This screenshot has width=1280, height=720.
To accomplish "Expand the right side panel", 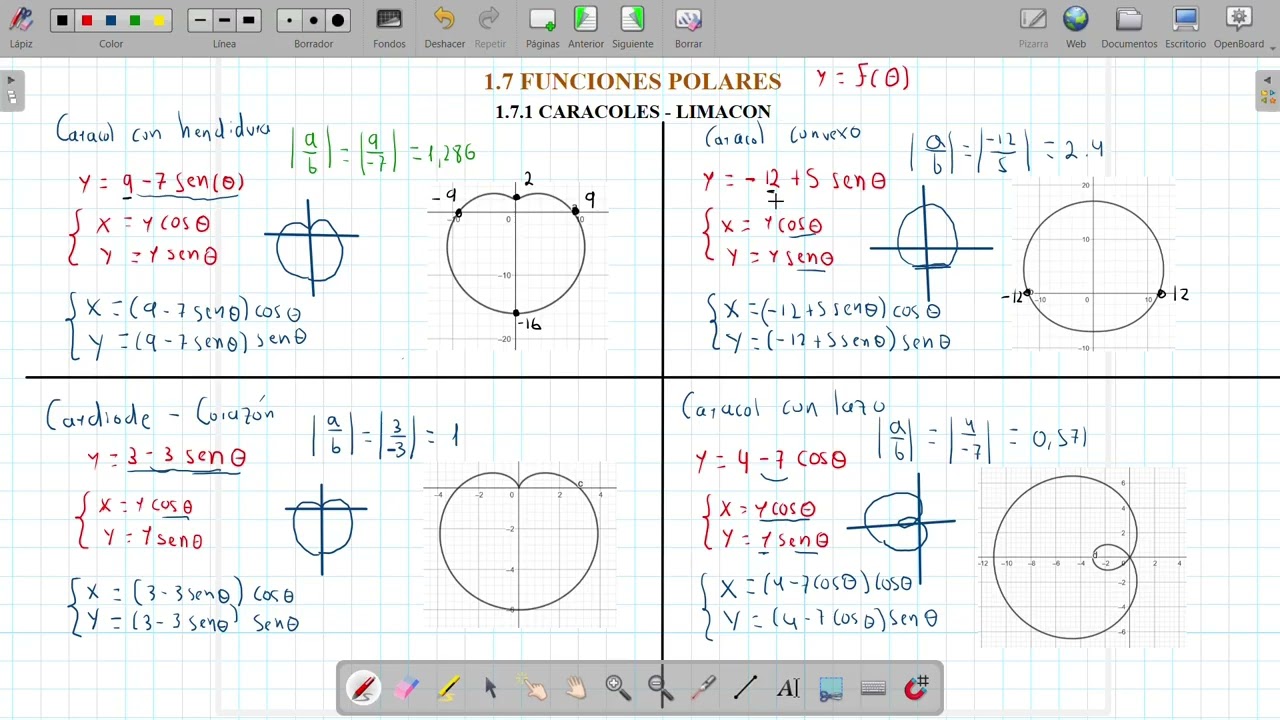I will (x=1268, y=90).
